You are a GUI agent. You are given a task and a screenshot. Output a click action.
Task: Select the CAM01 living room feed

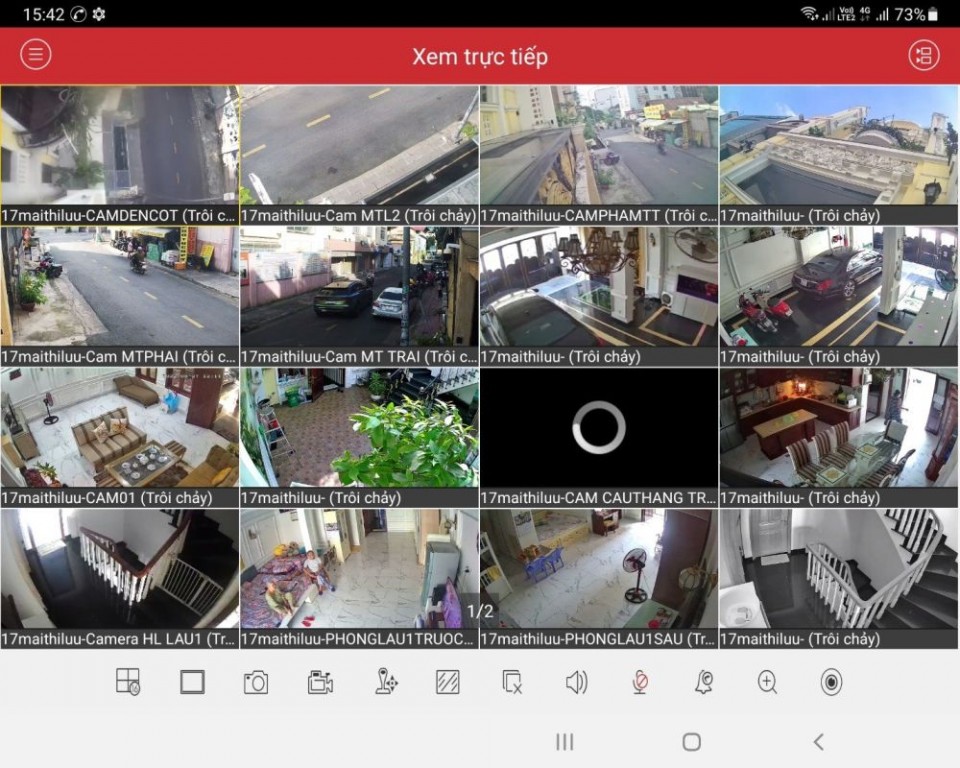tap(119, 437)
